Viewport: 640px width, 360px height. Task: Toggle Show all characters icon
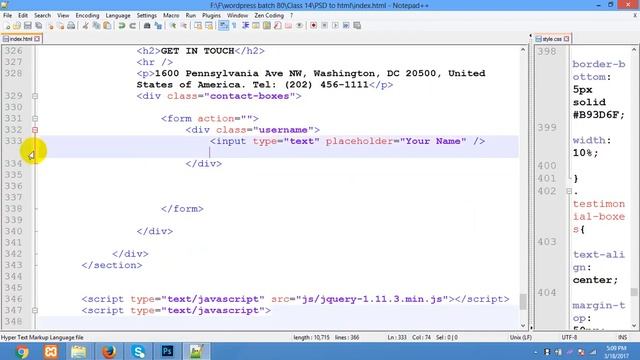point(233,26)
